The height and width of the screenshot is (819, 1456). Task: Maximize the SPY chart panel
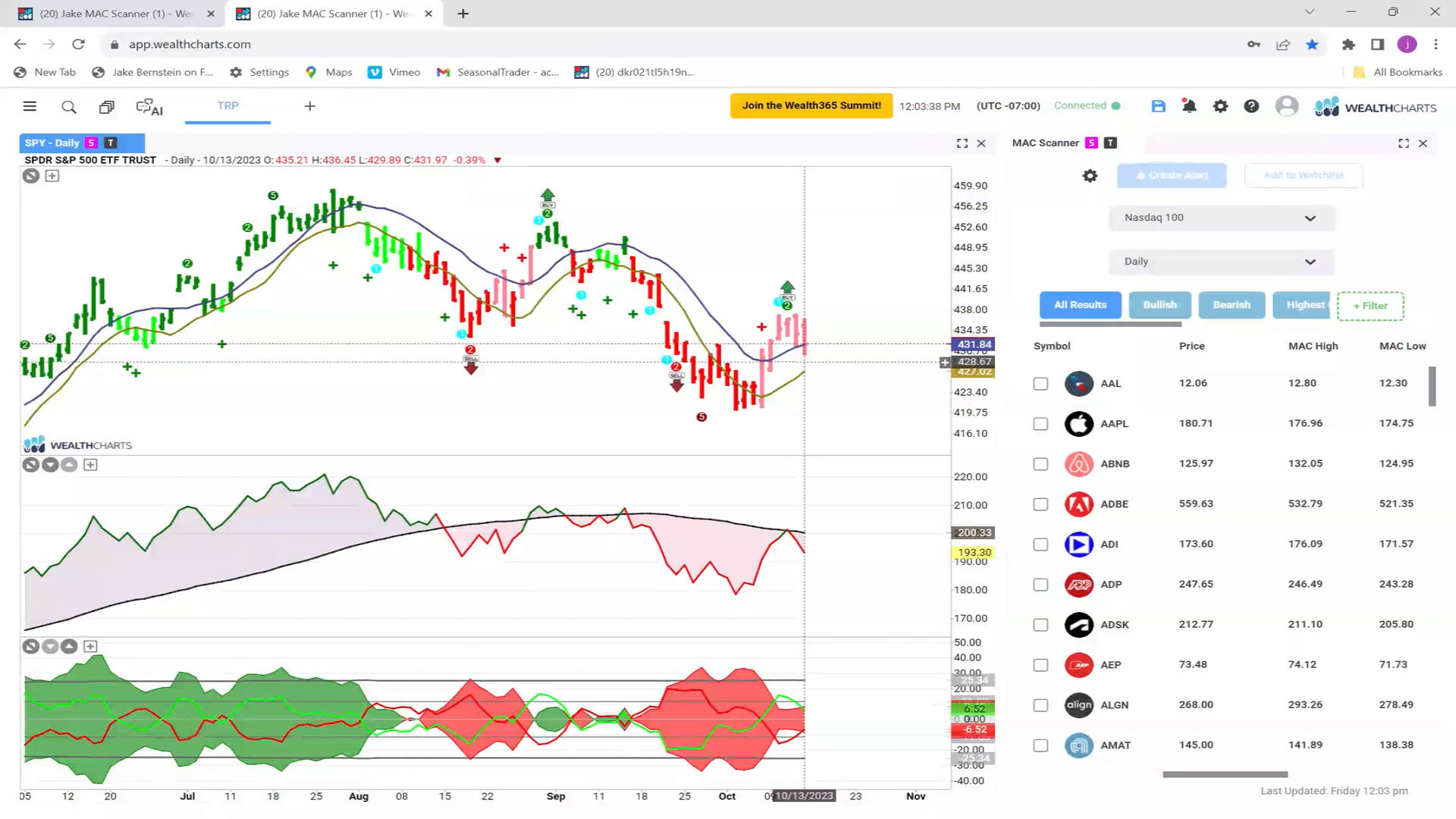pos(962,143)
